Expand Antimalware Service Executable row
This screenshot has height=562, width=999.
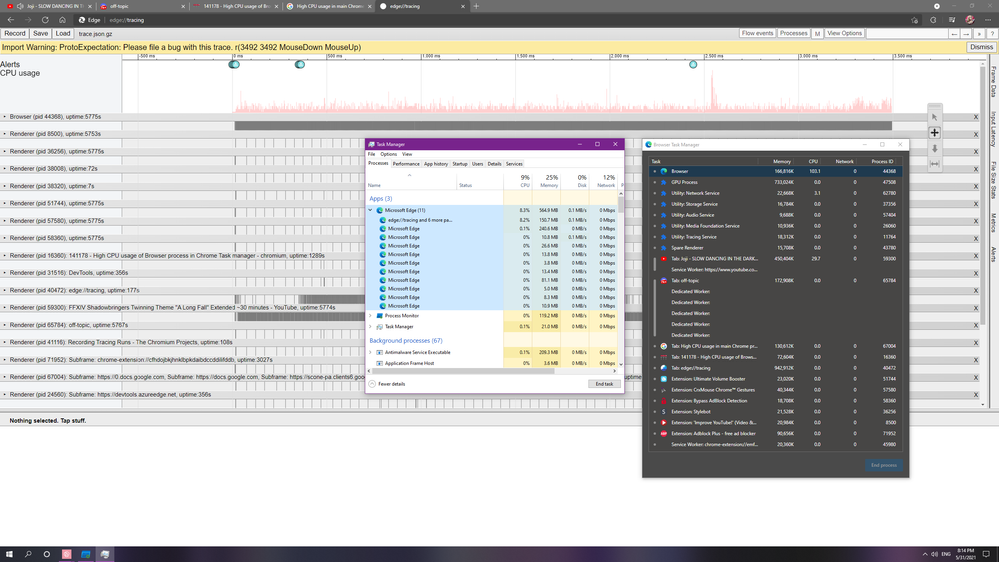(371, 352)
